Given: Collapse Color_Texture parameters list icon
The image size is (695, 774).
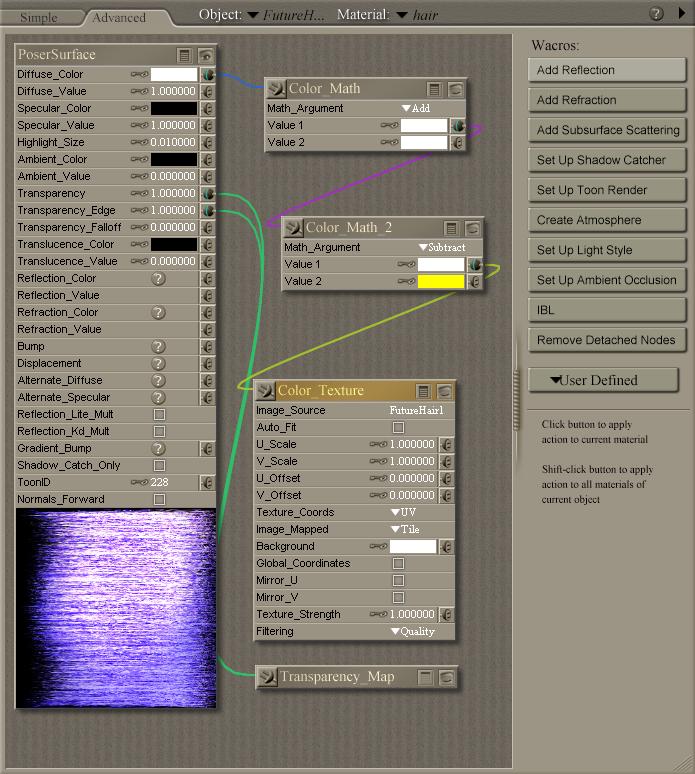Looking at the screenshot, I should [x=423, y=391].
